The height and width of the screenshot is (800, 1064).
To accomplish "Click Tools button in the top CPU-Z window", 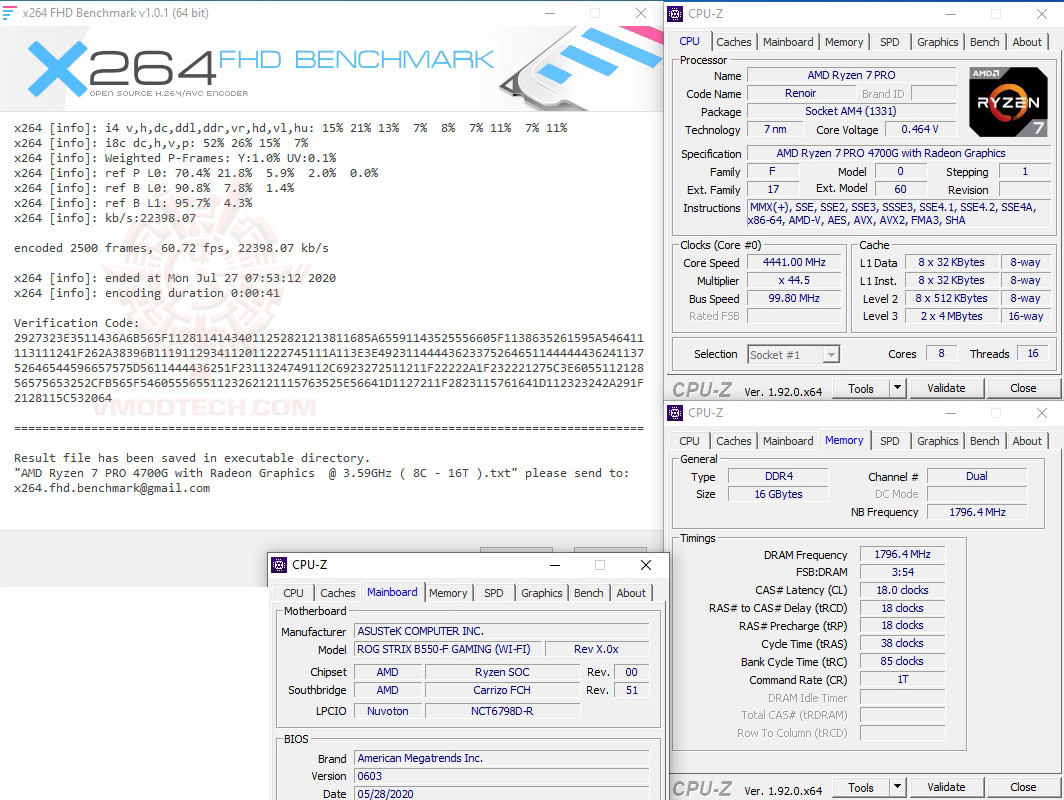I will click(x=860, y=388).
